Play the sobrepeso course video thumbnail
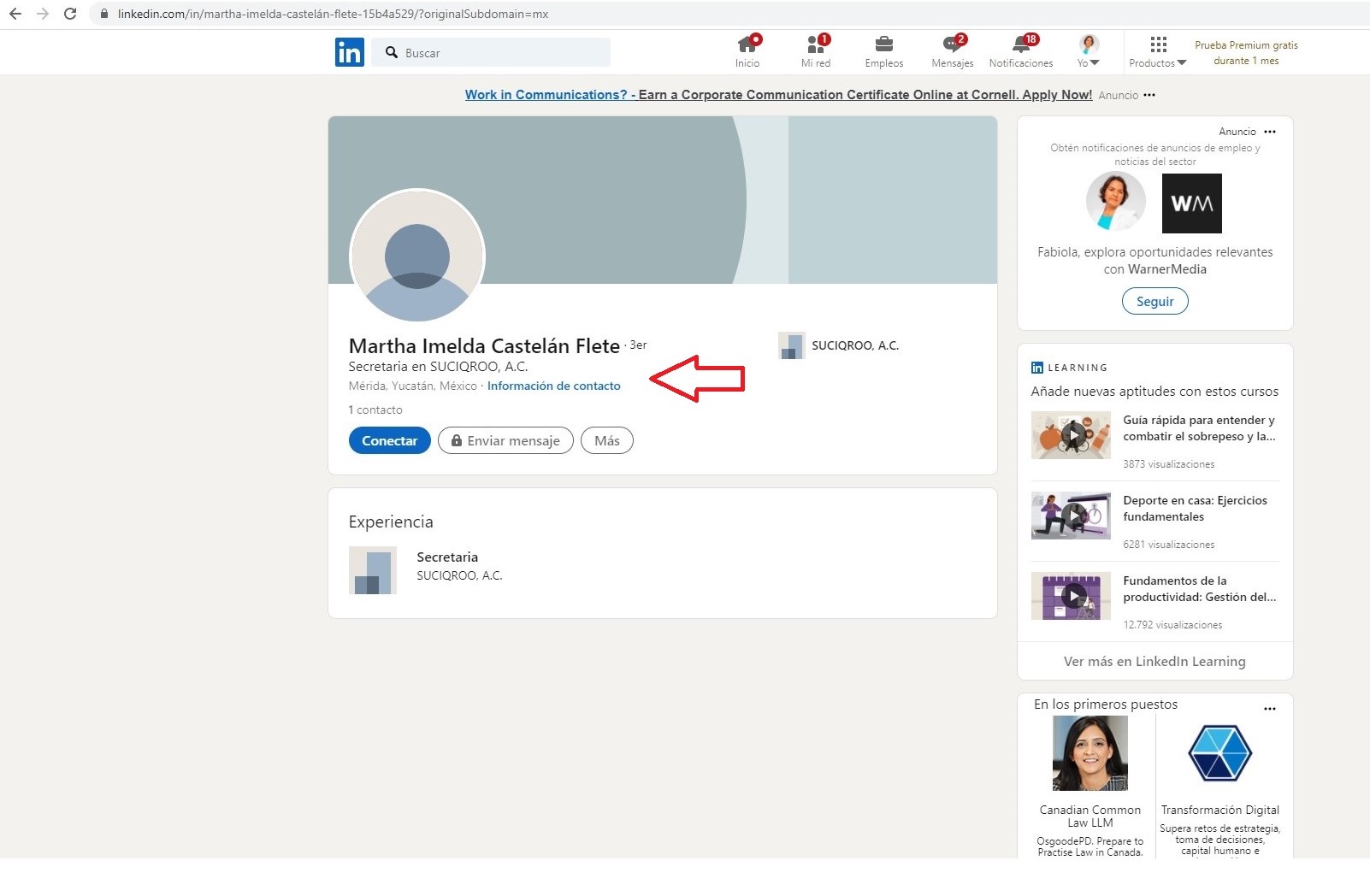 point(1071,435)
